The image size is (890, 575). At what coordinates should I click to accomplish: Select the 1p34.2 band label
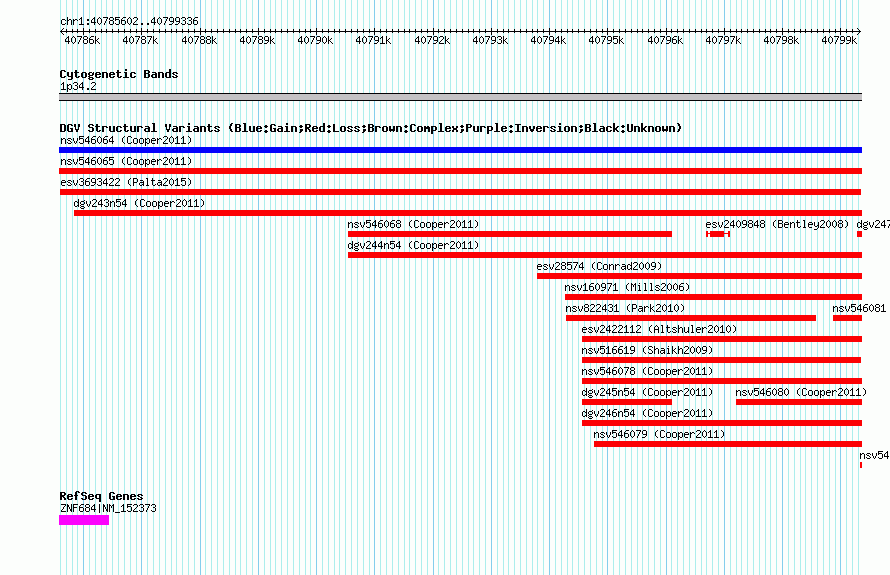(x=78, y=86)
